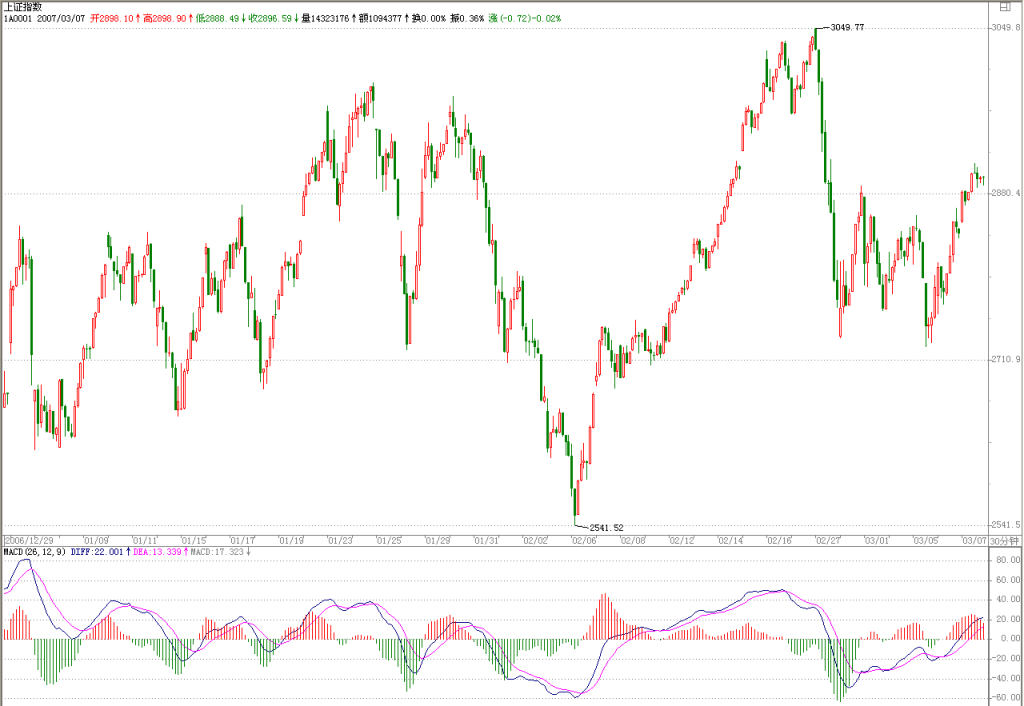Click the 1A0001 stock code in header
1024x706 pixels.
click(x=18, y=18)
